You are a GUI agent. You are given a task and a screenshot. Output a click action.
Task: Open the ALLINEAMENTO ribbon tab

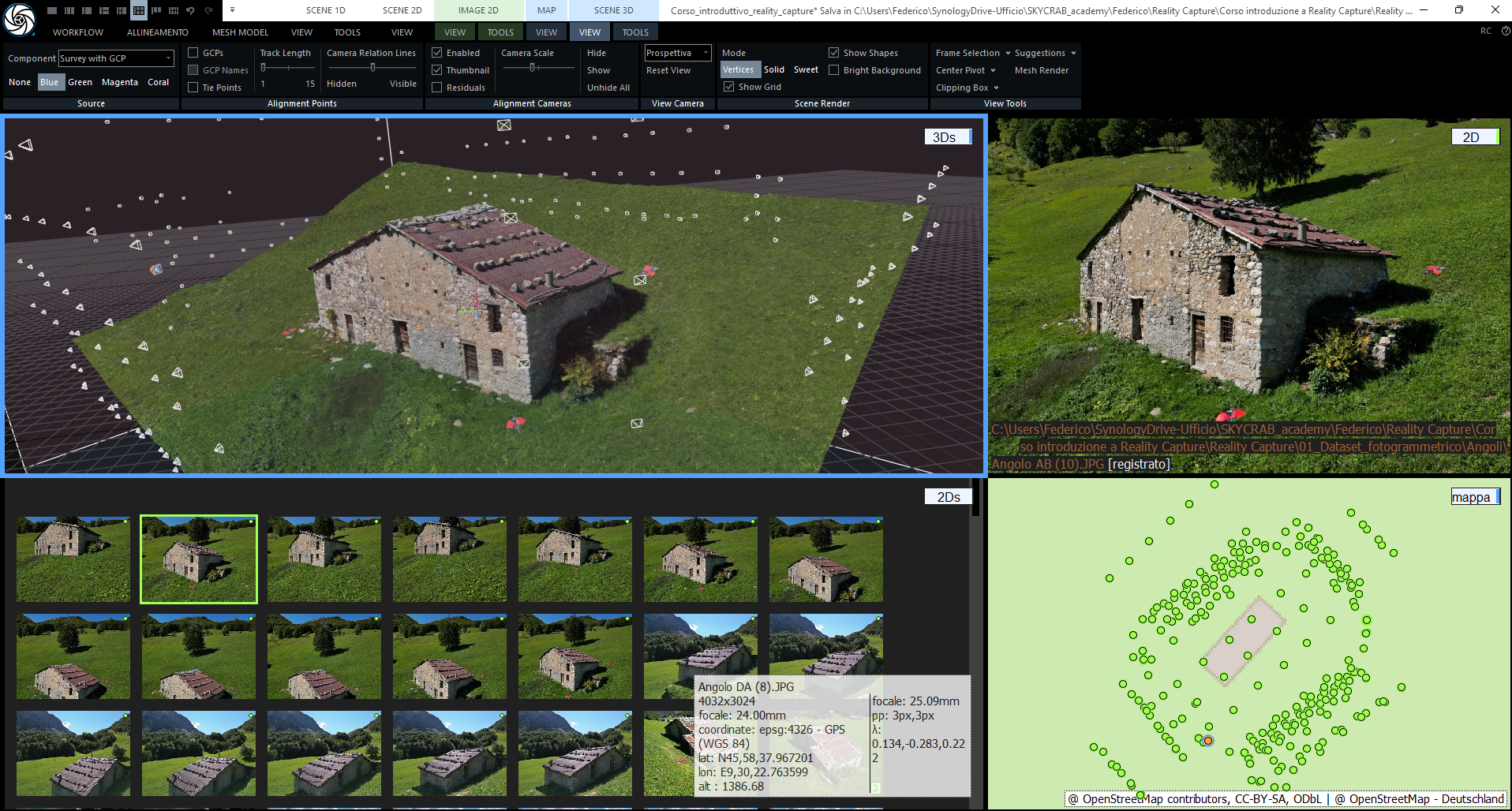tap(157, 32)
